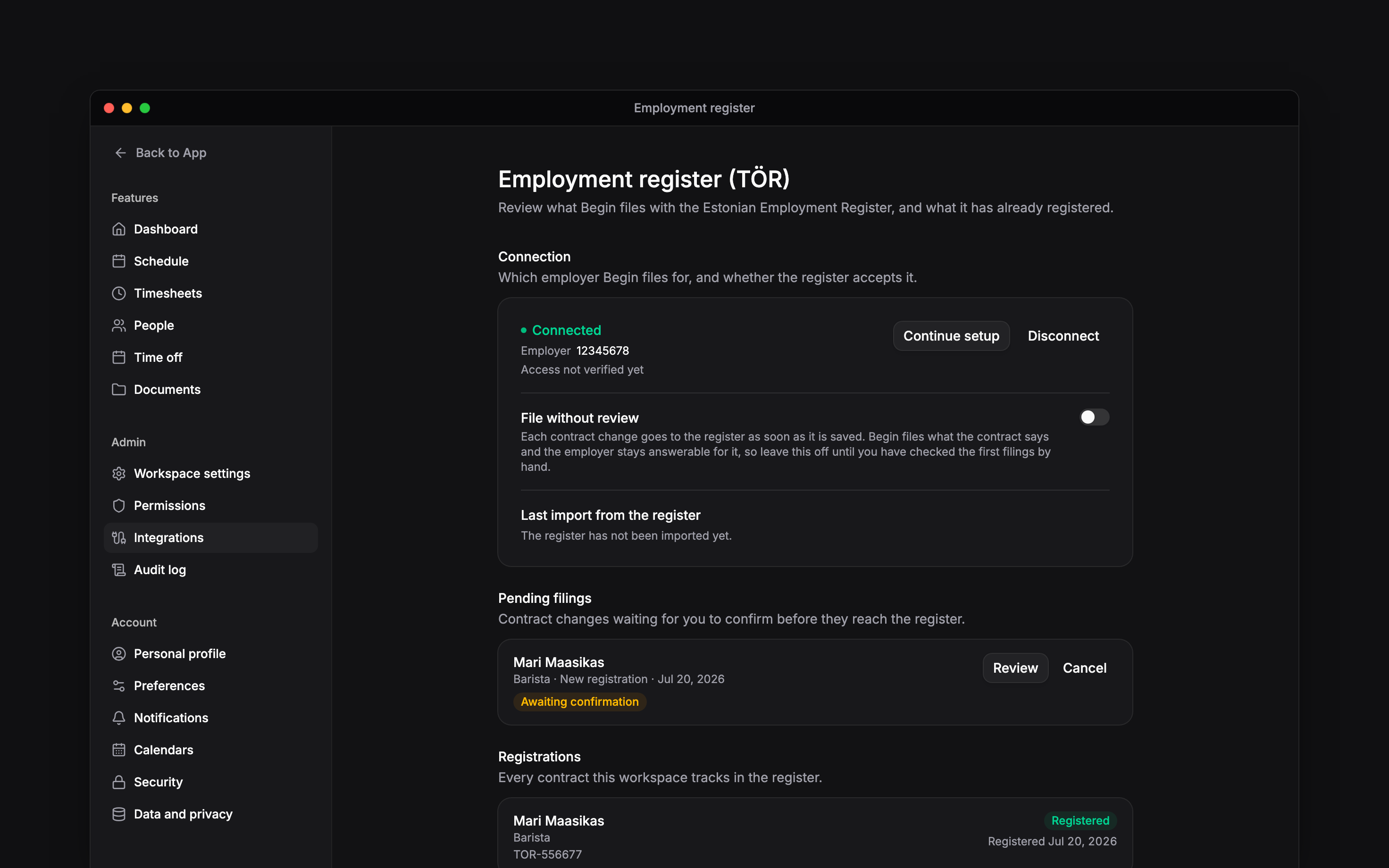Click the Workspace settings gear icon
Image resolution: width=1389 pixels, height=868 pixels.
pyautogui.click(x=119, y=474)
